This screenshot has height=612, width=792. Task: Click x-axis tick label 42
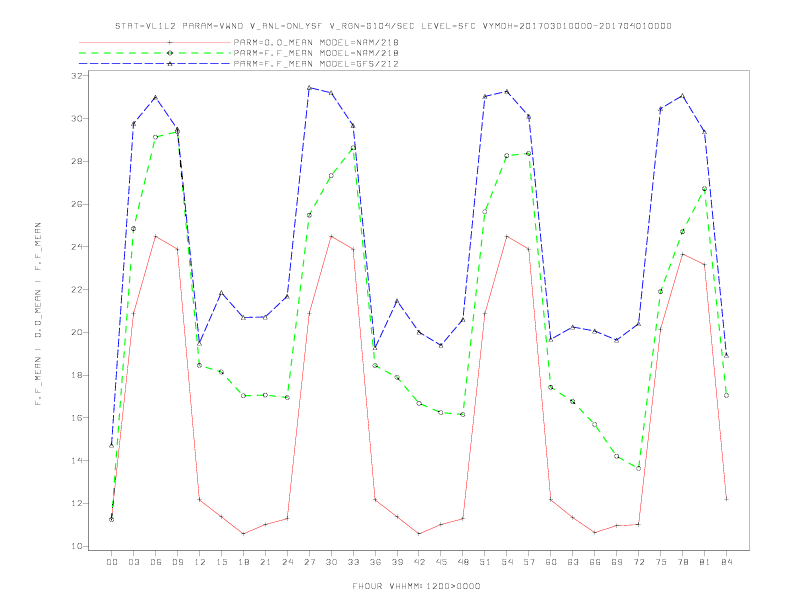(419, 562)
